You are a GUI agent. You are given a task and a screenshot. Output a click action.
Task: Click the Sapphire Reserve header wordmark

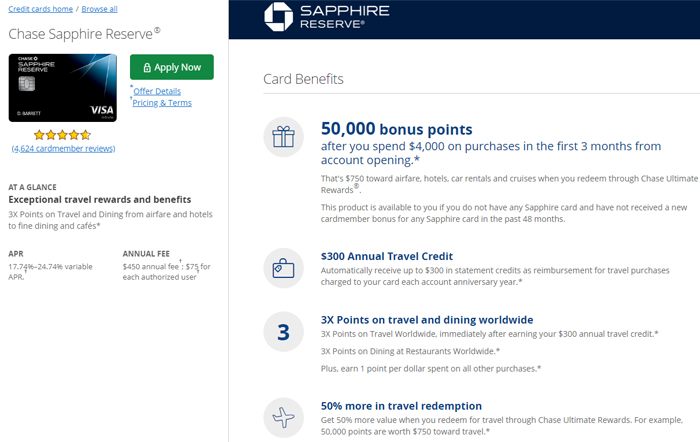[345, 17]
